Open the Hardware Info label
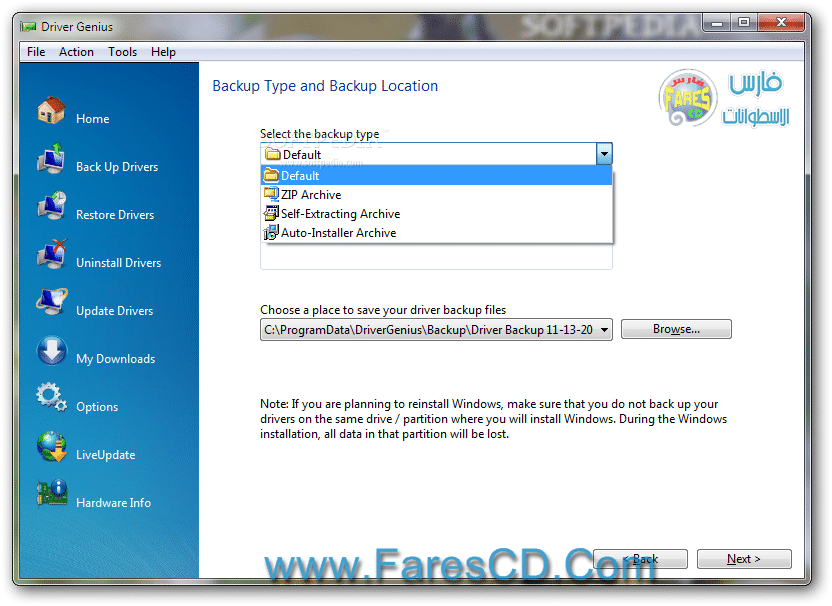This screenshot has height=606, width=832. (114, 503)
